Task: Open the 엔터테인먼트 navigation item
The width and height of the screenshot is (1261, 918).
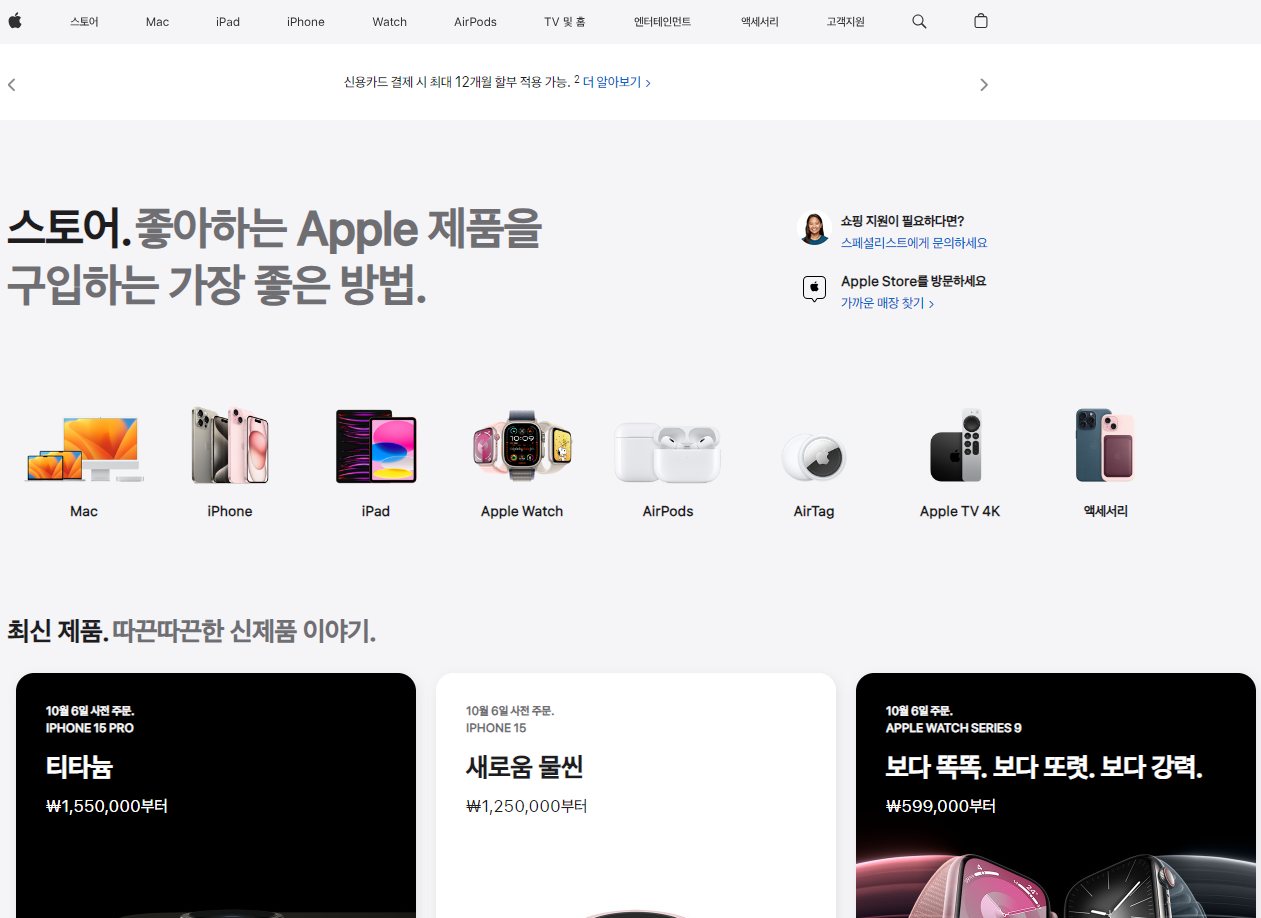Action: 662,21
